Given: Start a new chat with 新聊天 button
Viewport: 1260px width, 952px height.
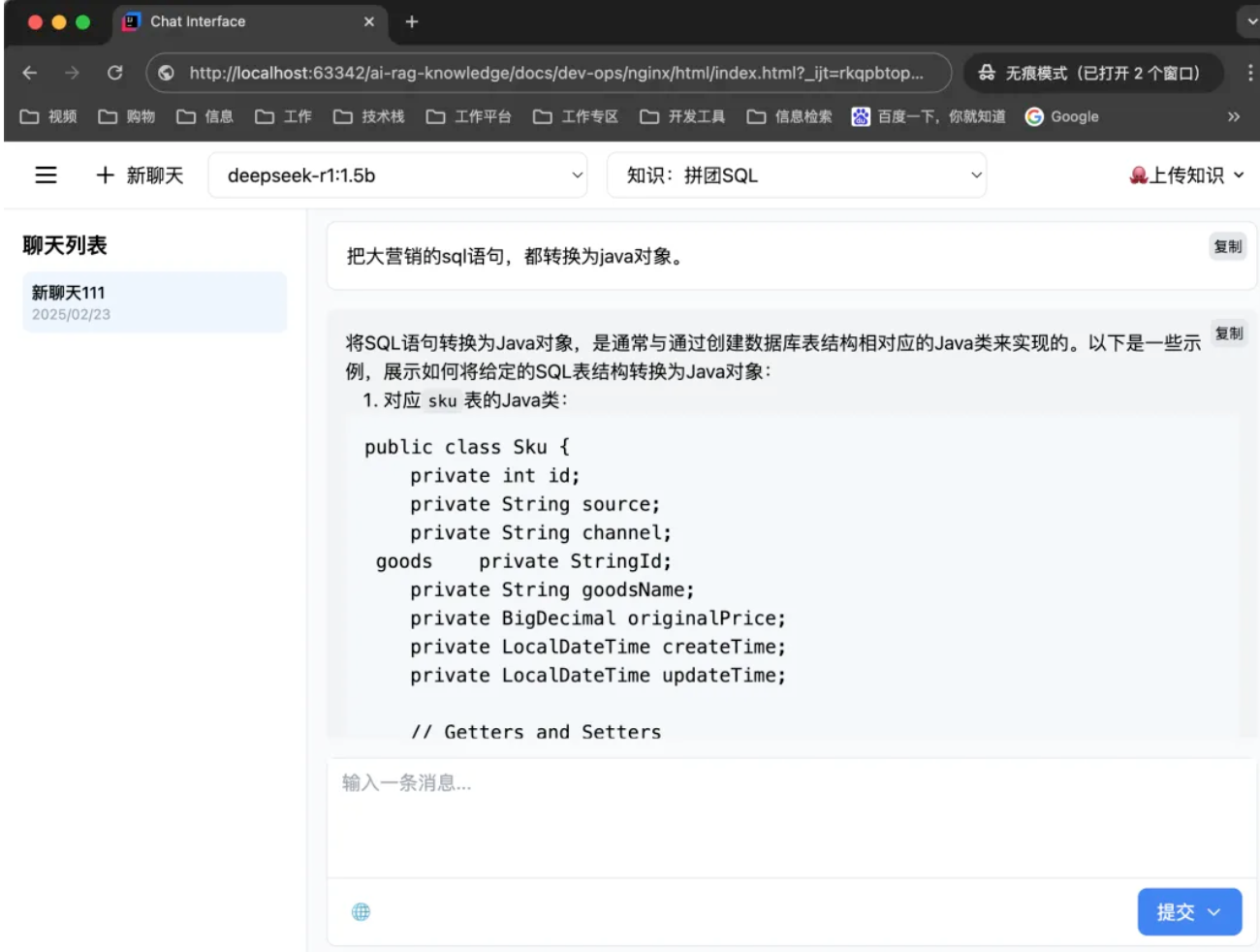Looking at the screenshot, I should click(140, 175).
